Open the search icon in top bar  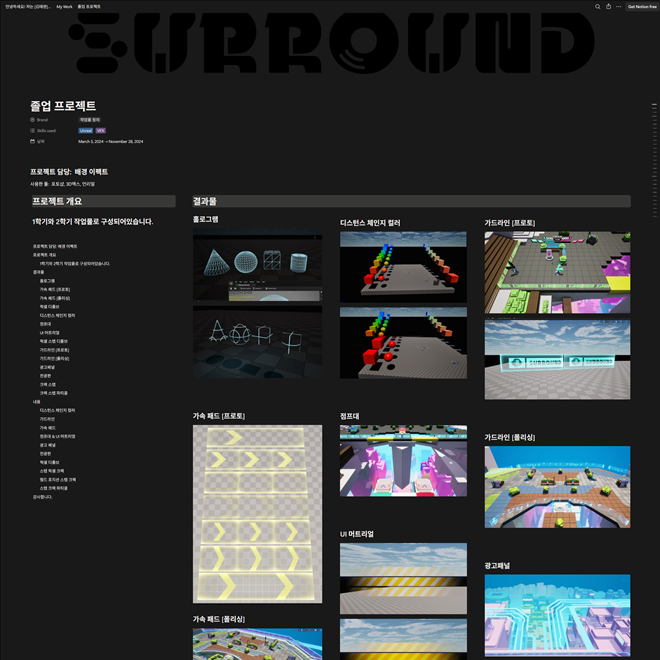[x=597, y=6]
